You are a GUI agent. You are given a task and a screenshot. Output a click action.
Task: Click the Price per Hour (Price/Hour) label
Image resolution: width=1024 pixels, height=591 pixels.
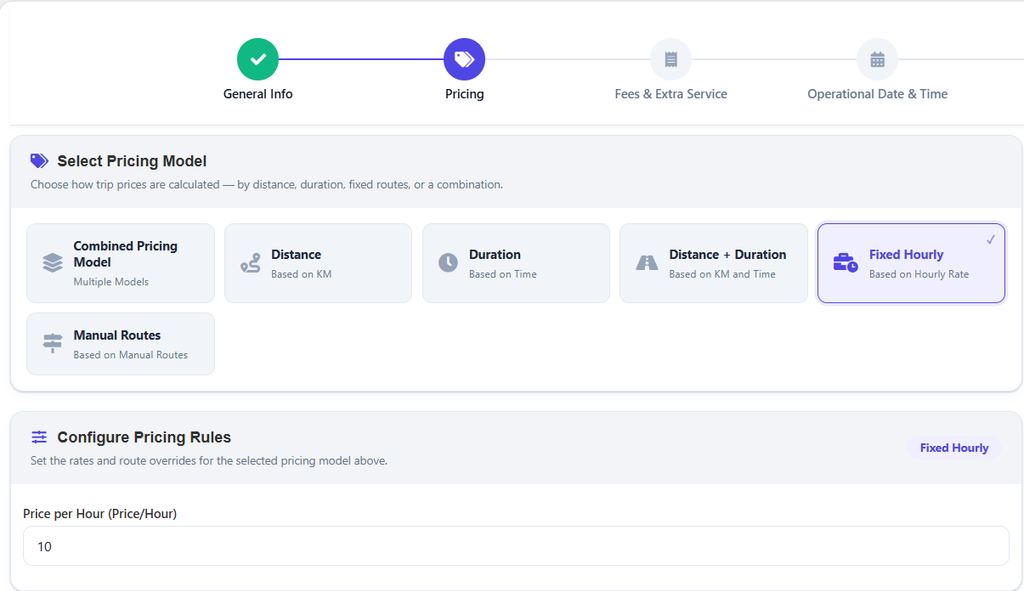pyautogui.click(x=100, y=514)
